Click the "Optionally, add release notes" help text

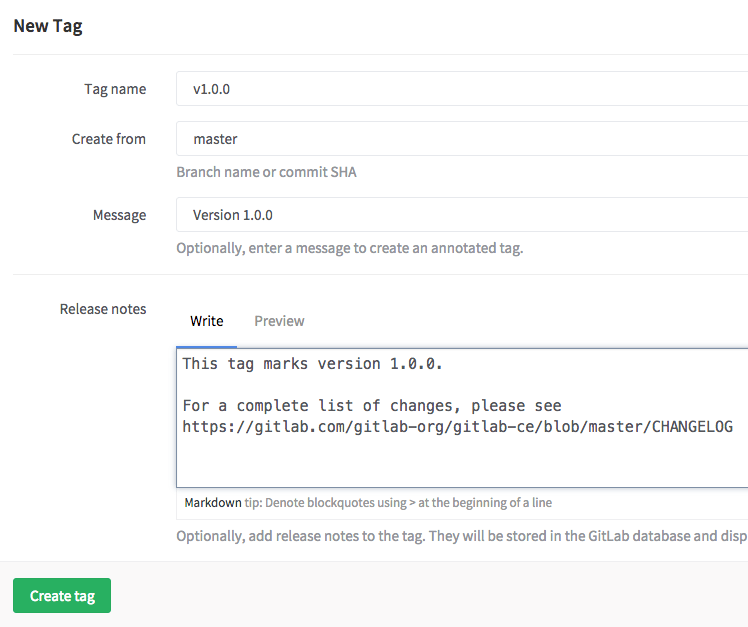point(460,536)
